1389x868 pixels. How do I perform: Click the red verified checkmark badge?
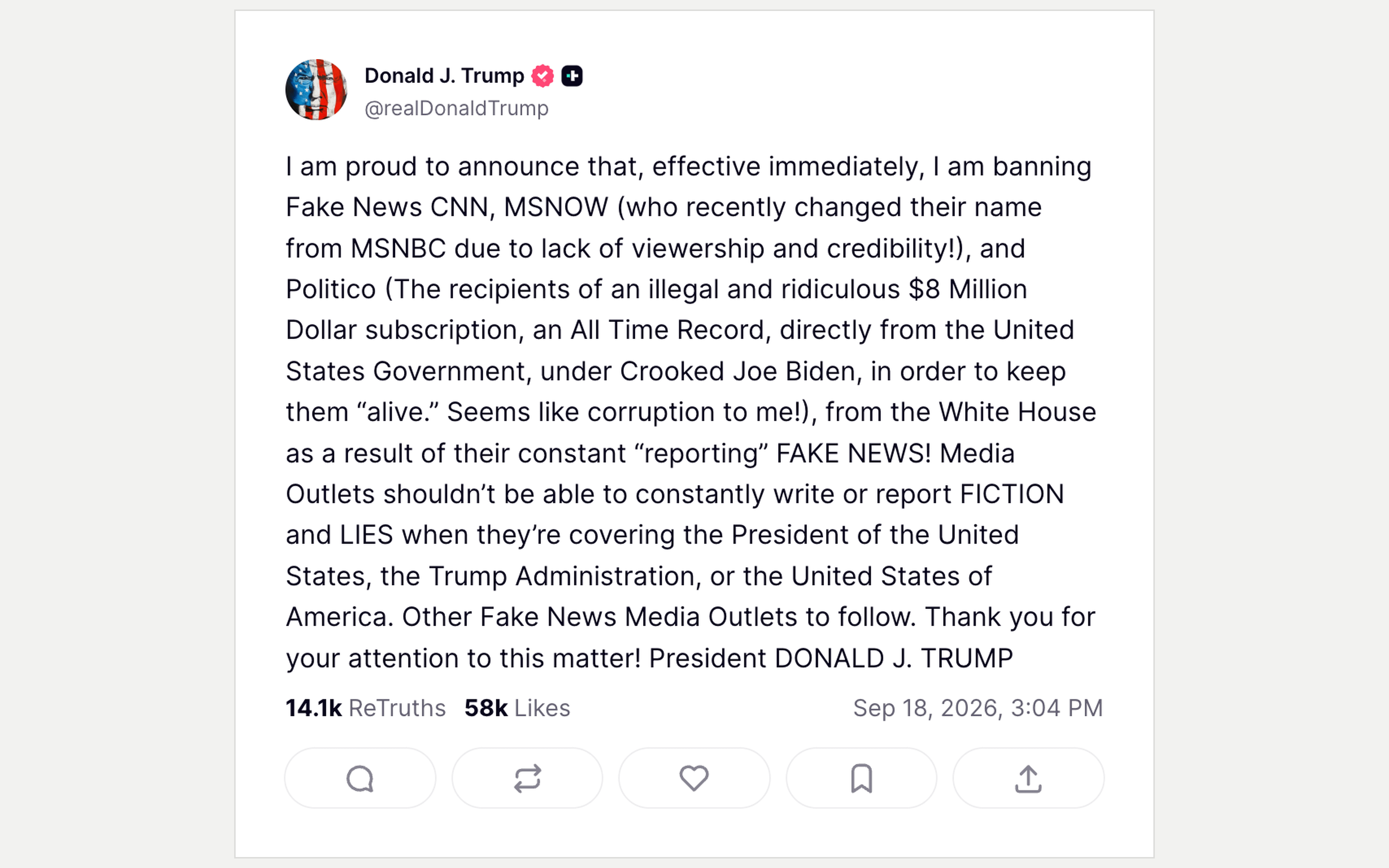[x=542, y=76]
